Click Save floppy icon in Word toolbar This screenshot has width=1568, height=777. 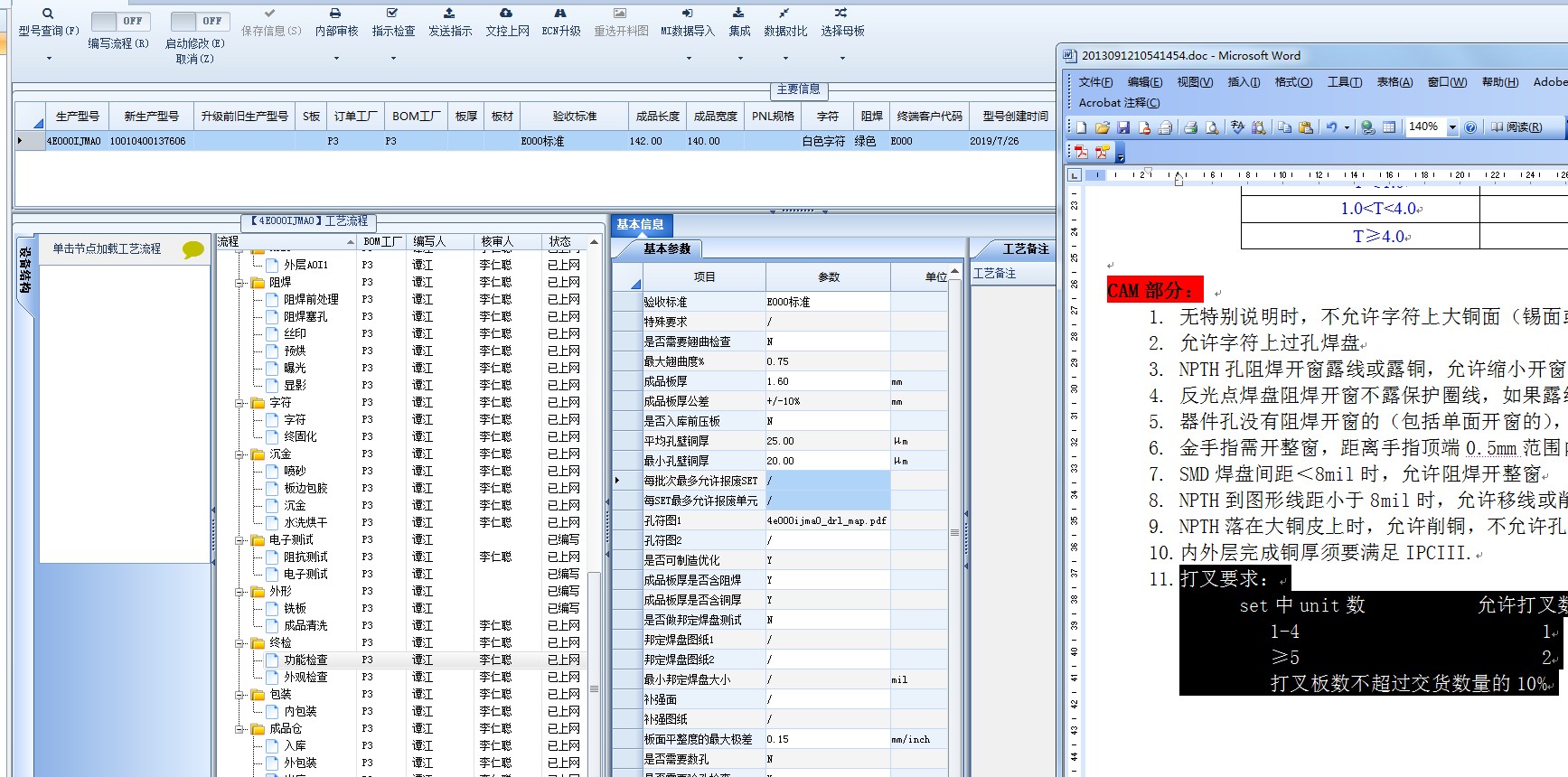pos(1123,127)
